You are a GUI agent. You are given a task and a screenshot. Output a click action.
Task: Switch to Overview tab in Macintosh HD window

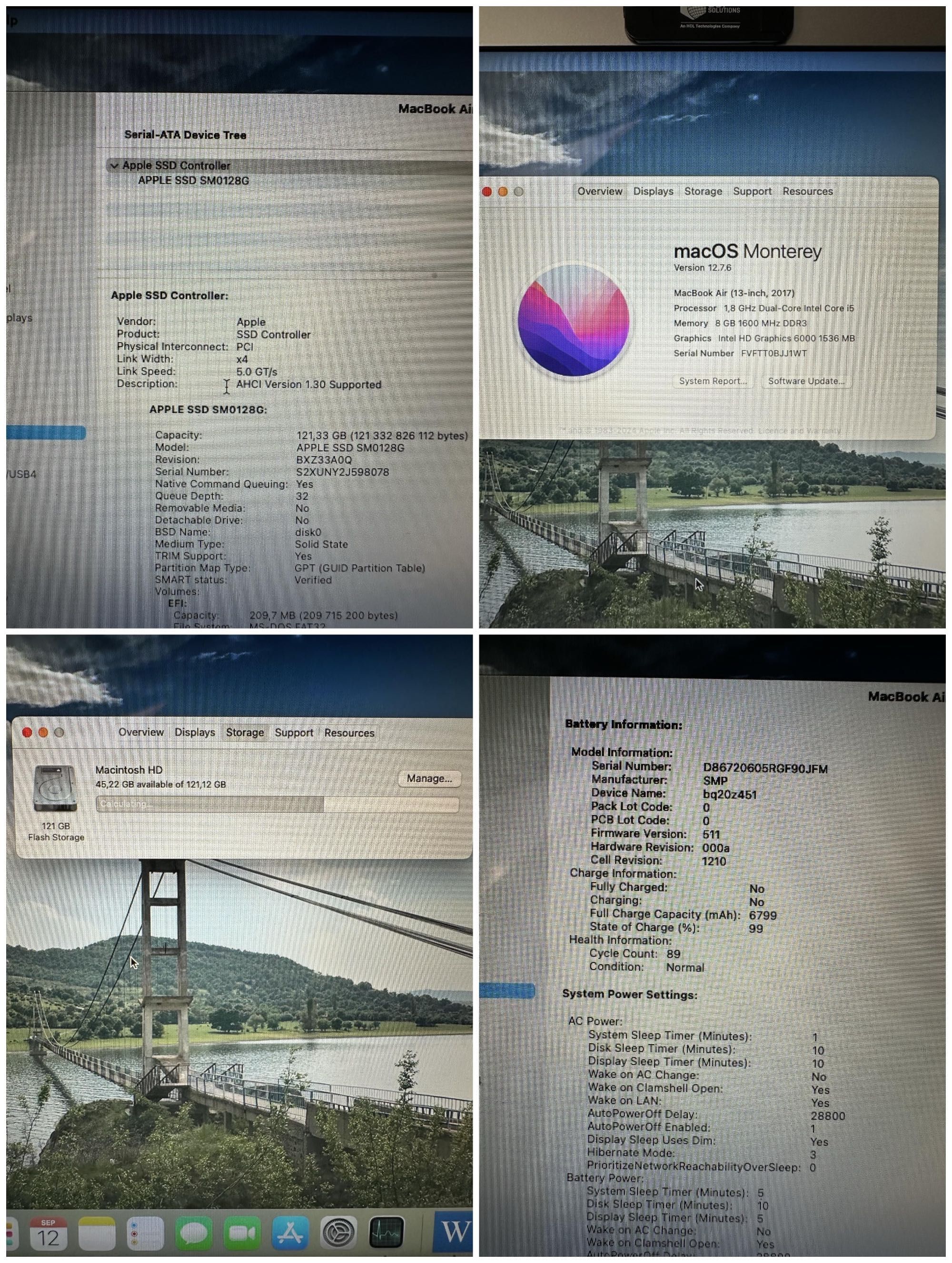tap(141, 732)
